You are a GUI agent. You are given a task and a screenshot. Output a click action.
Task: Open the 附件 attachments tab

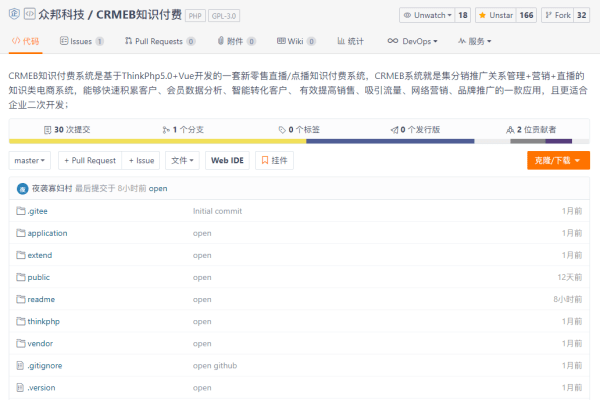(x=236, y=41)
